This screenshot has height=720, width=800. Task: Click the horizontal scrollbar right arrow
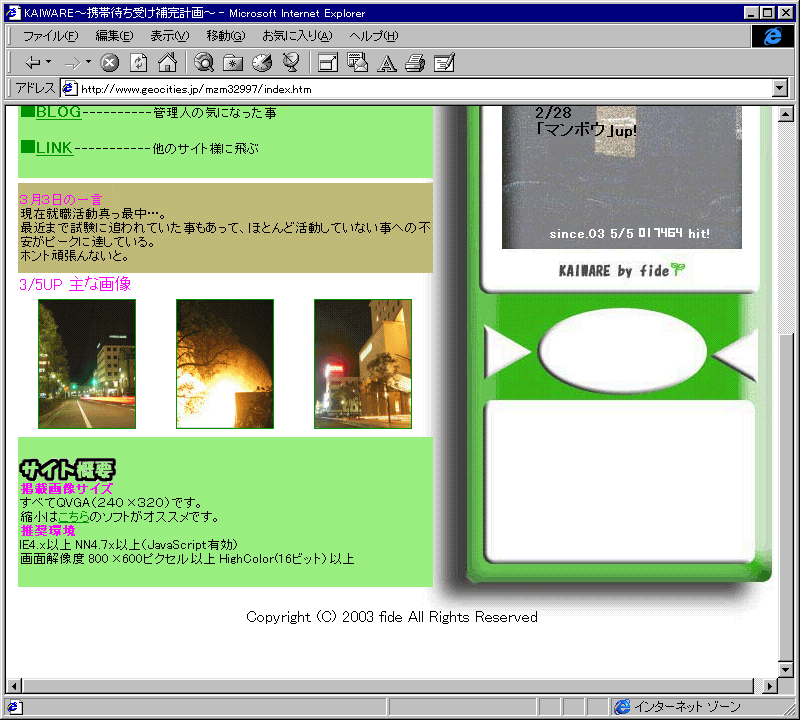coord(770,686)
